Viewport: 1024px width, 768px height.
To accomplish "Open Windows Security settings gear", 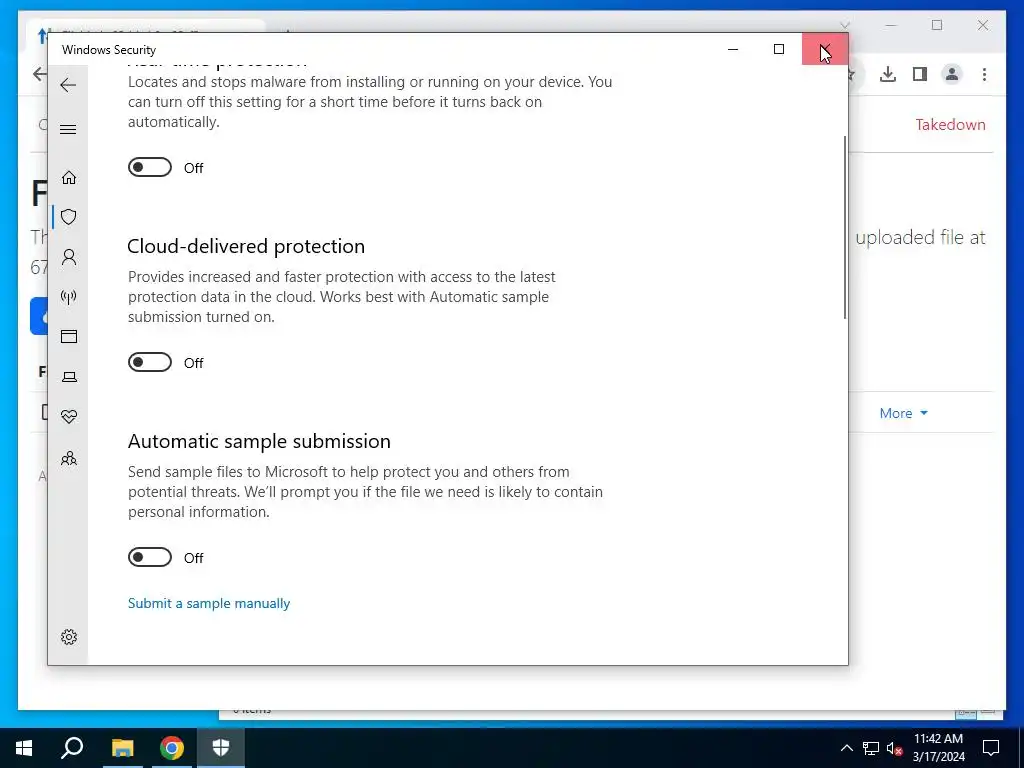I will (x=69, y=637).
